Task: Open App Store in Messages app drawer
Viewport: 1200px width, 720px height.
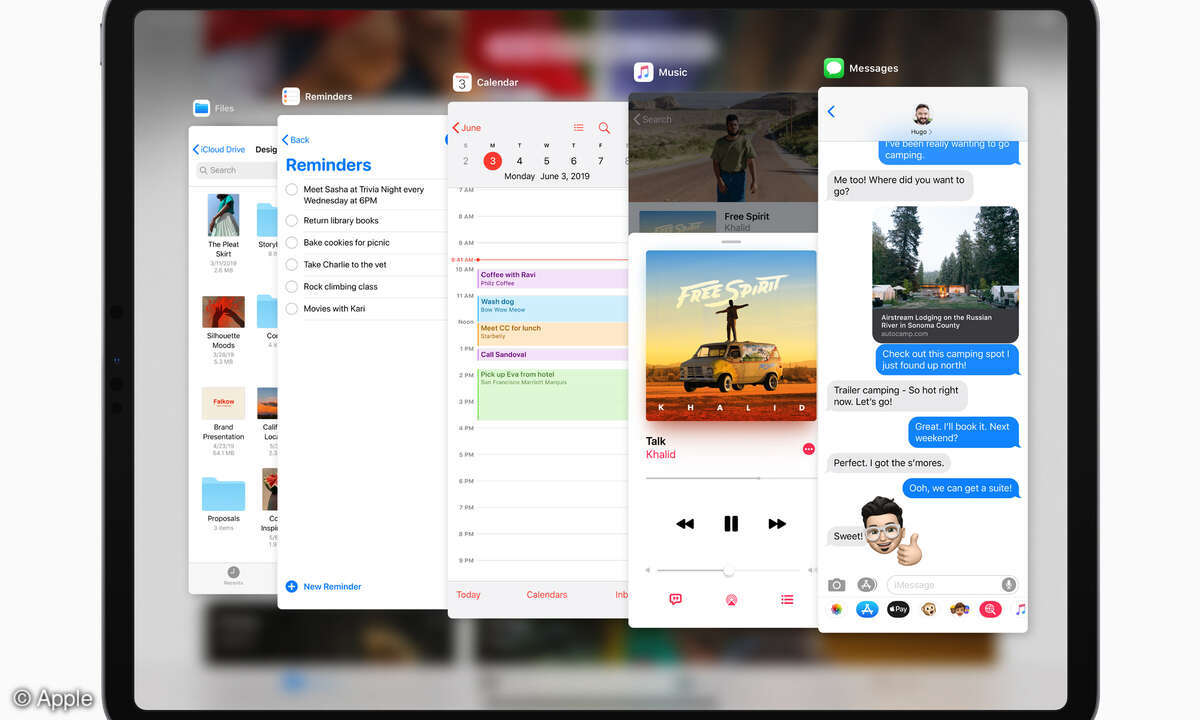Action: [867, 609]
